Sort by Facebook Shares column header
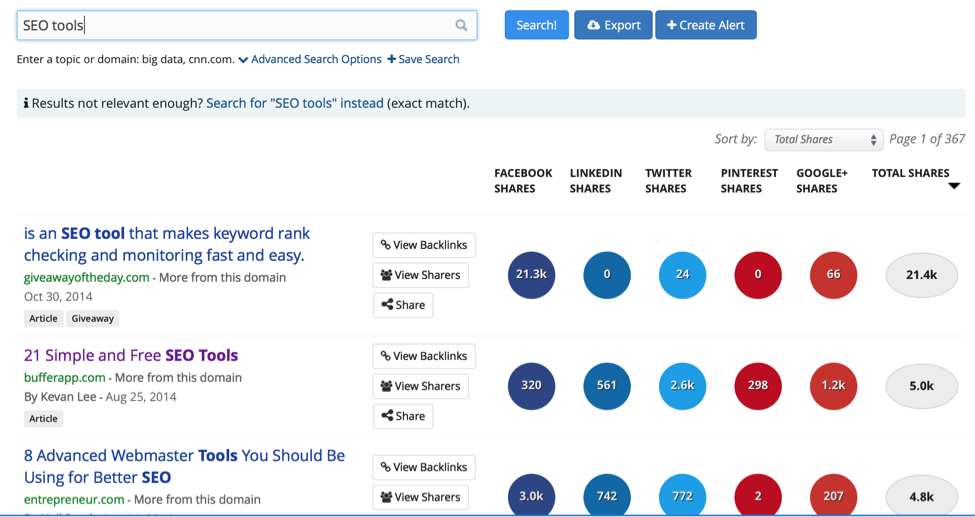975x517 pixels. 523,180
